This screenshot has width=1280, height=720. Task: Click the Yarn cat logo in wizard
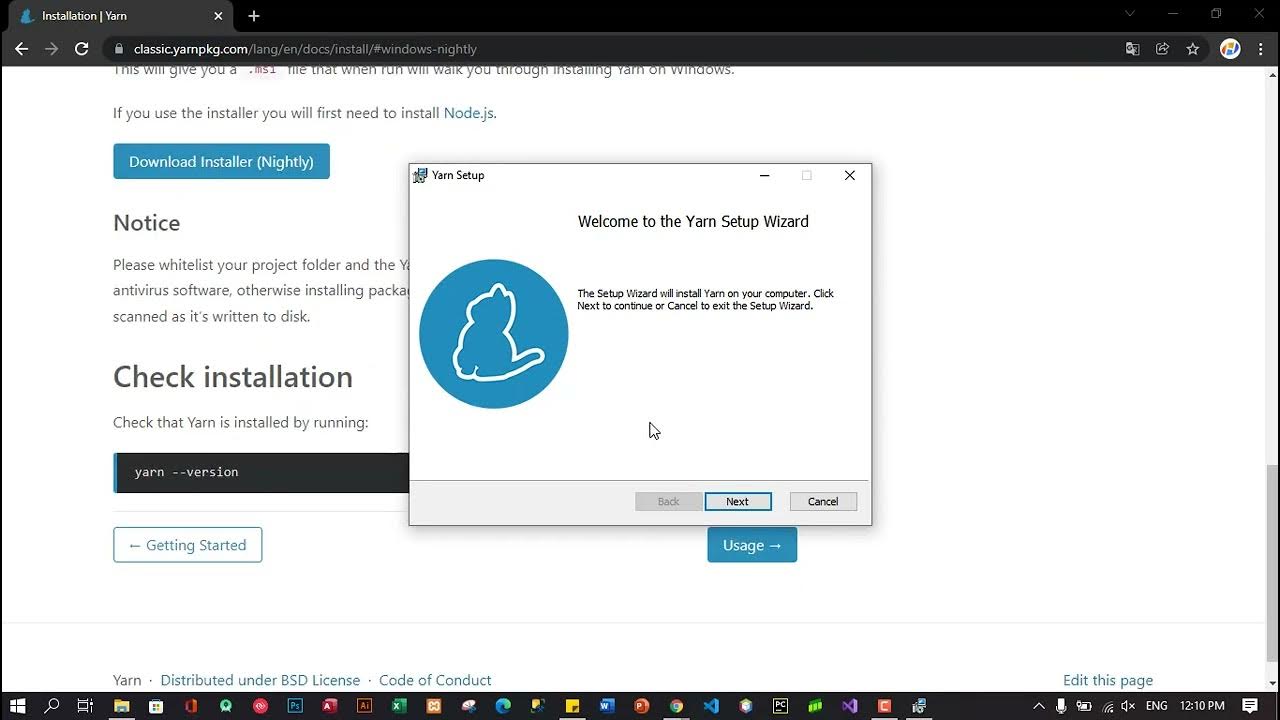coord(494,334)
